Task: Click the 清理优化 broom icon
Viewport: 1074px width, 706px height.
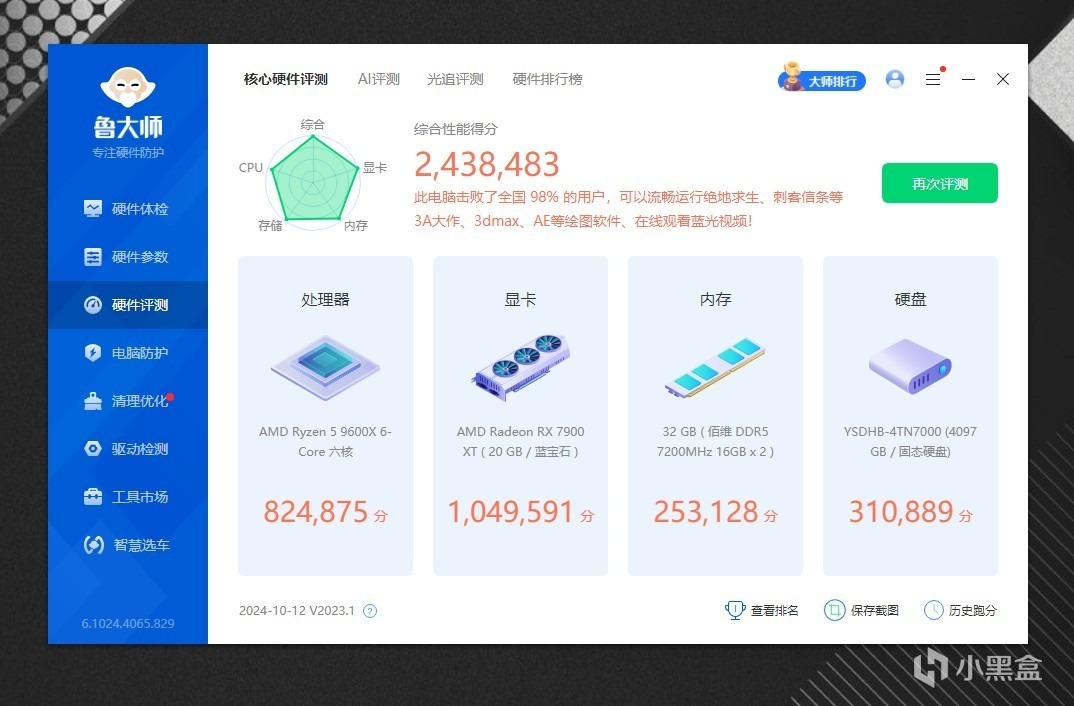Action: [x=92, y=401]
